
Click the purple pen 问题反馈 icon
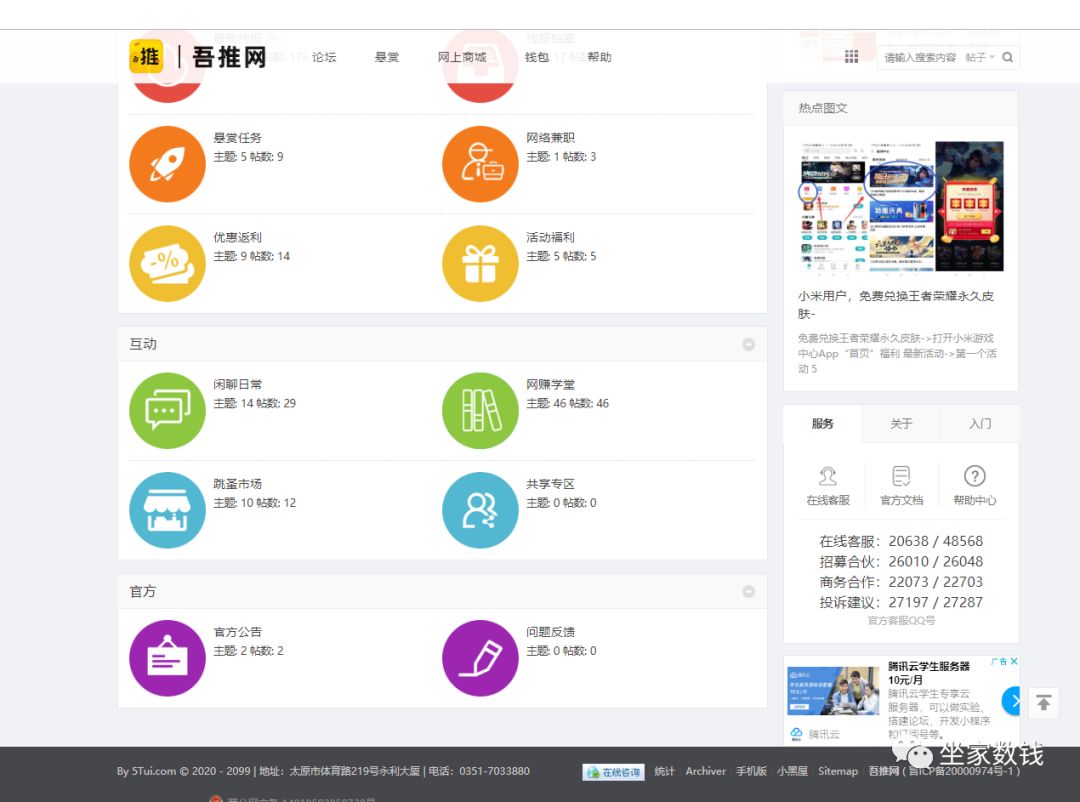pyautogui.click(x=480, y=658)
